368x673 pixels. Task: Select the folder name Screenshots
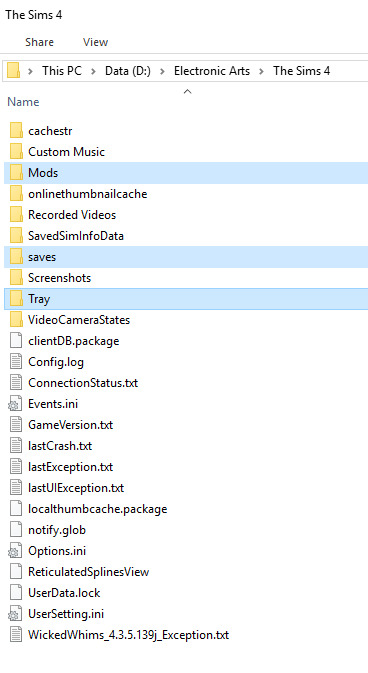pos(60,278)
